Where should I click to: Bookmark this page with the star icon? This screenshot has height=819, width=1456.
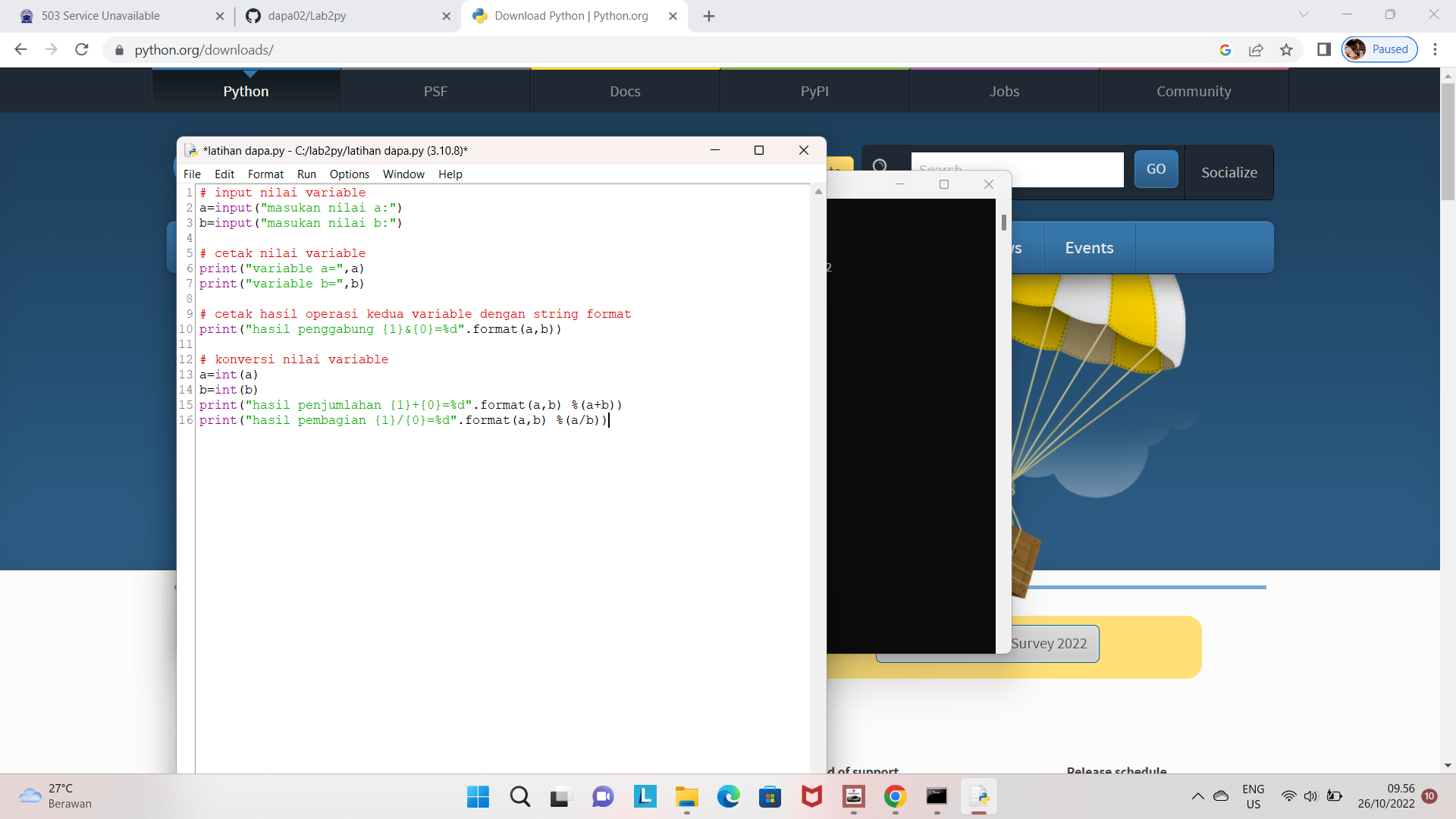1286,49
